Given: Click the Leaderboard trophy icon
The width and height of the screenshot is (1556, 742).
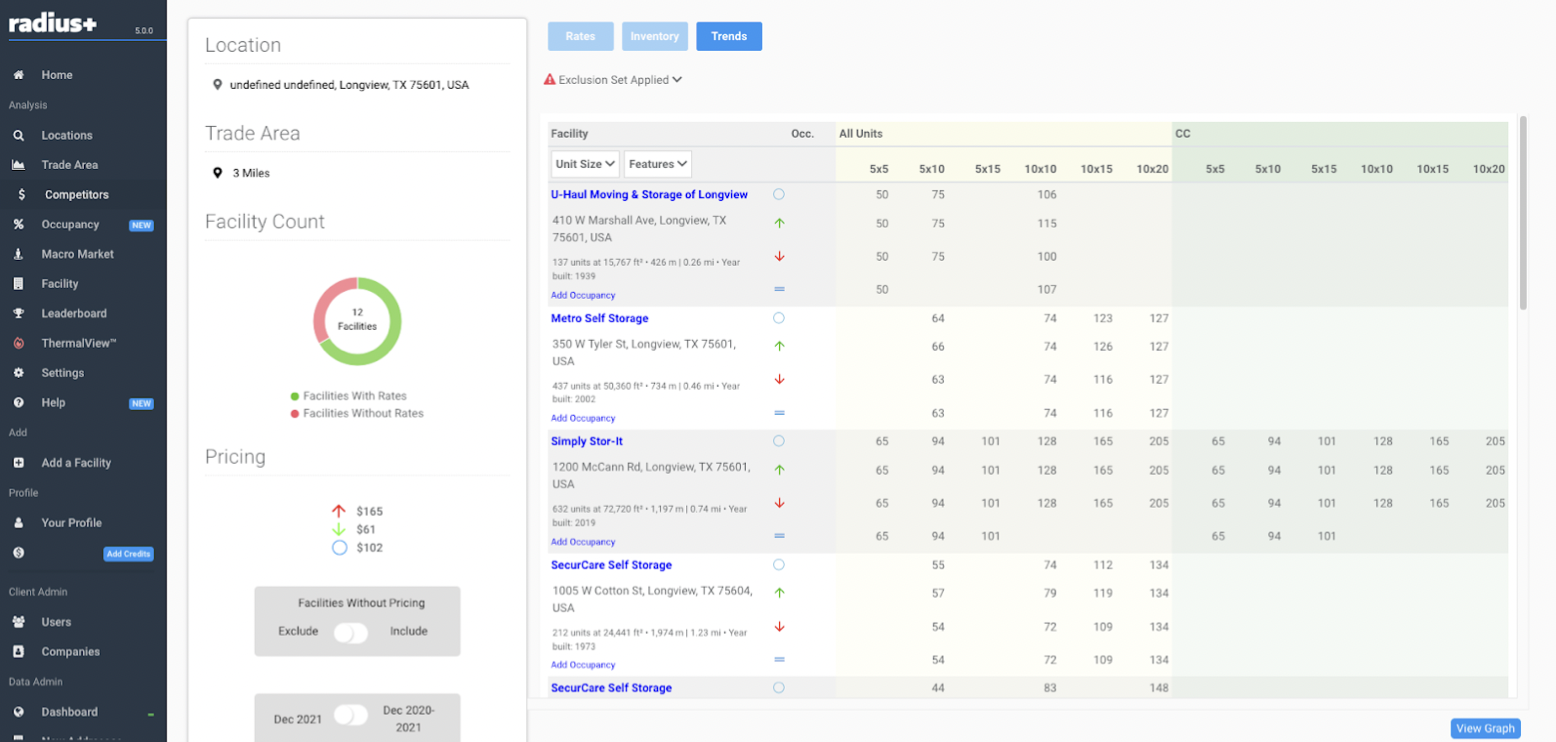Looking at the screenshot, I should (x=18, y=313).
